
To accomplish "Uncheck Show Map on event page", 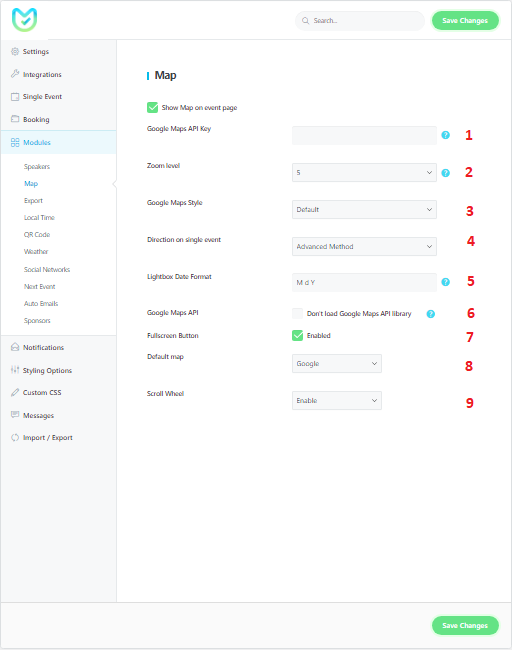I will [152, 108].
